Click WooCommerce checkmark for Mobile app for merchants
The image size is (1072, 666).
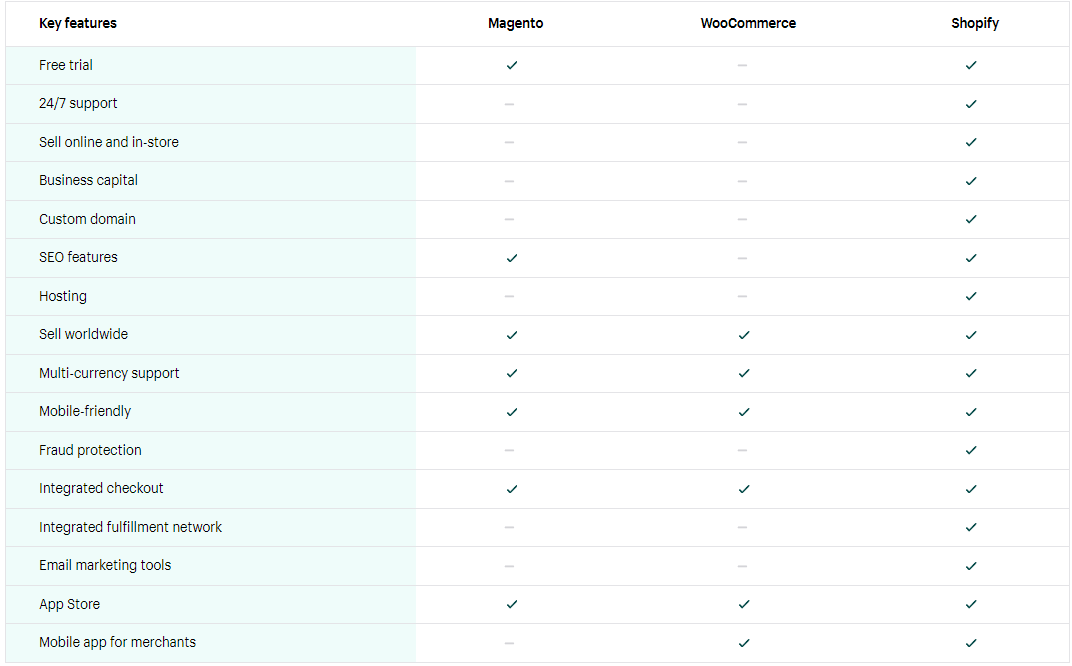point(744,643)
